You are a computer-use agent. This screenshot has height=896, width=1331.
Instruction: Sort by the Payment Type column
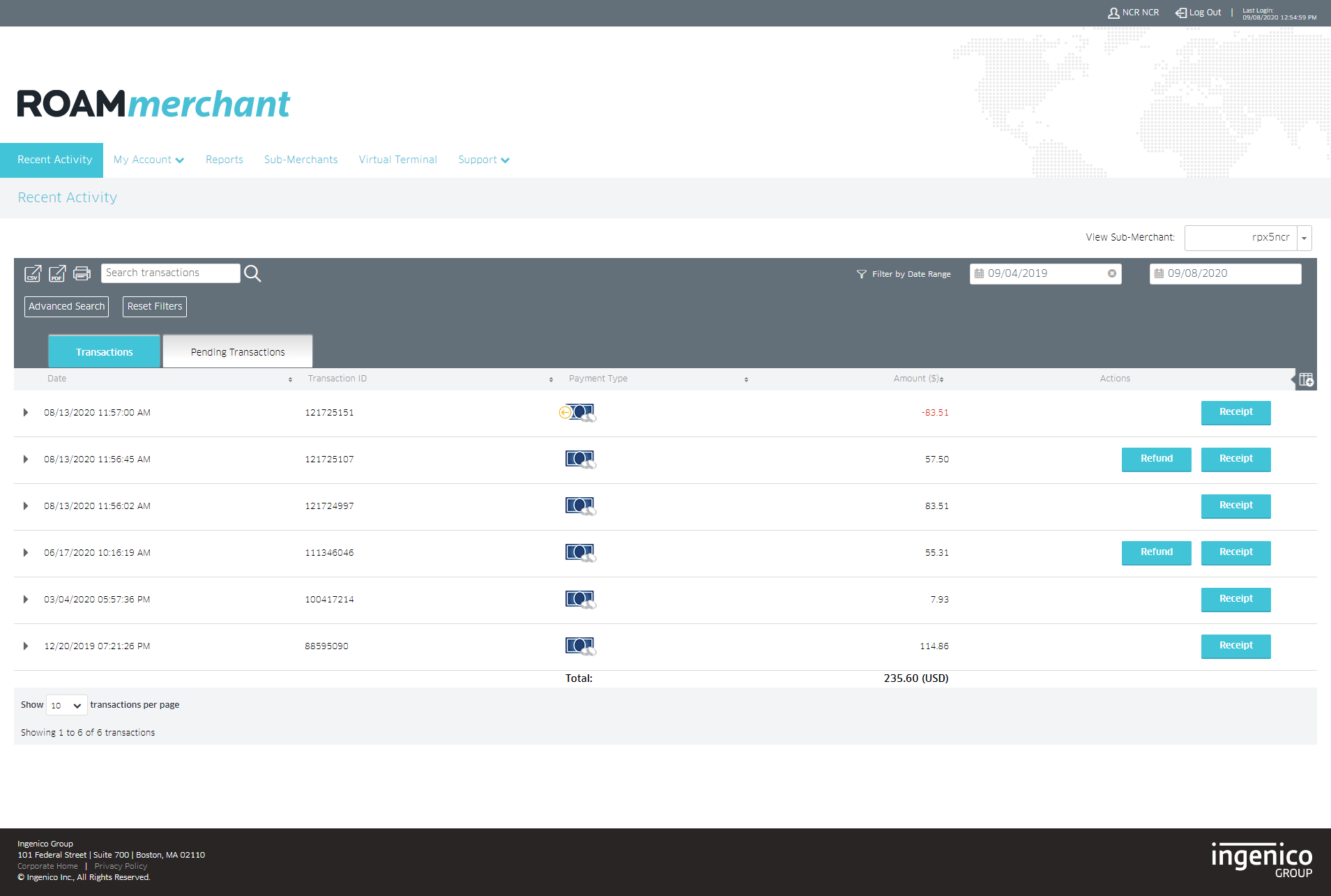(x=746, y=379)
